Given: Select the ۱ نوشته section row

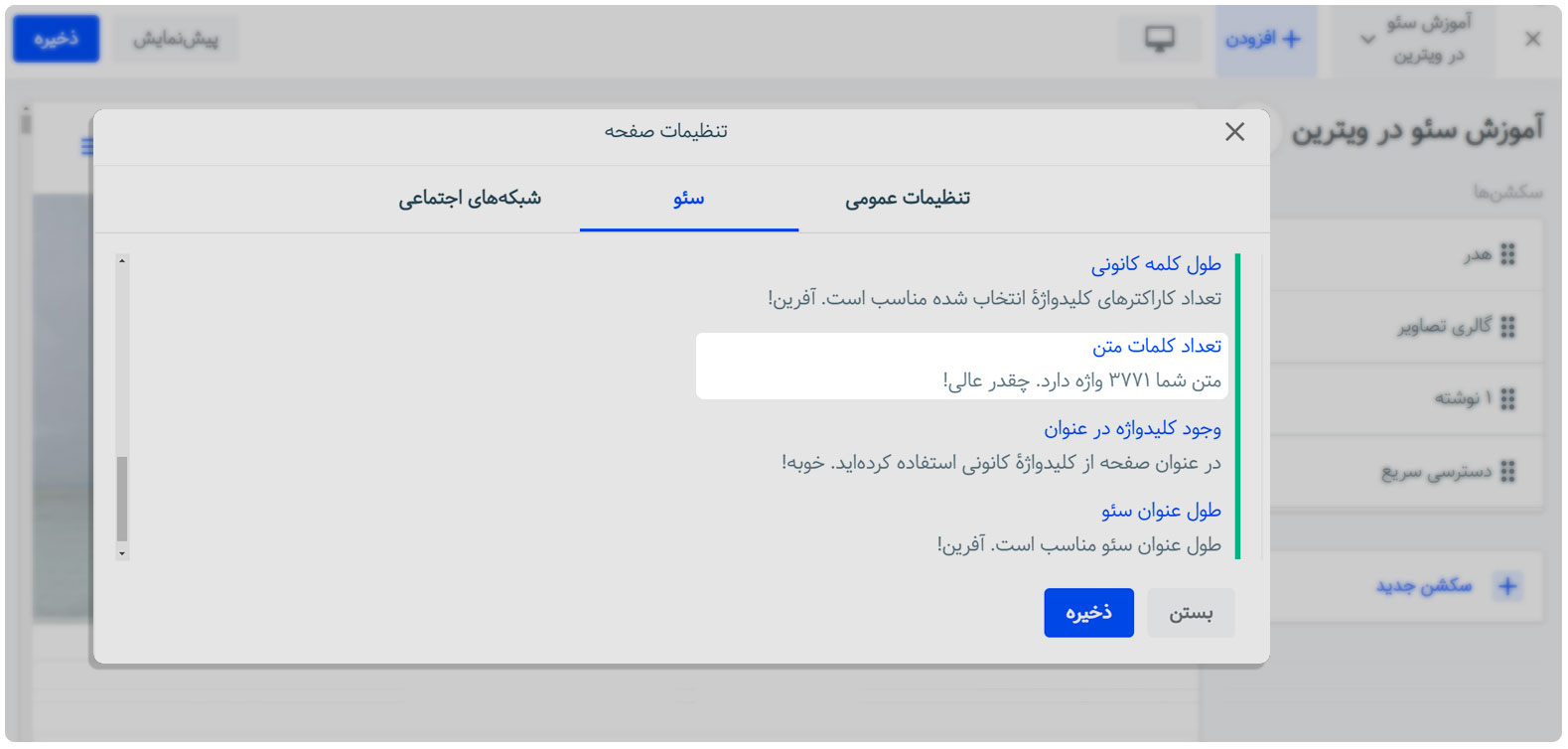Looking at the screenshot, I should [x=1406, y=399].
